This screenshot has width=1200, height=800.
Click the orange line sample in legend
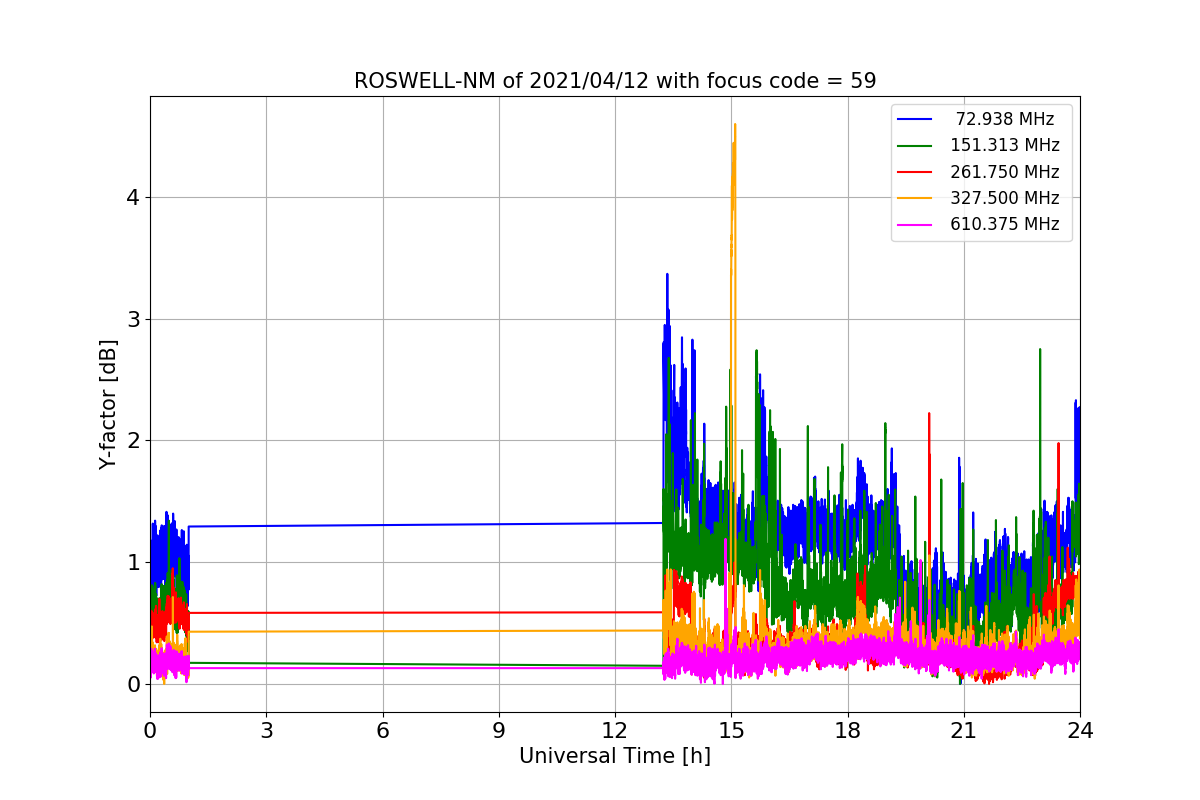pos(915,198)
